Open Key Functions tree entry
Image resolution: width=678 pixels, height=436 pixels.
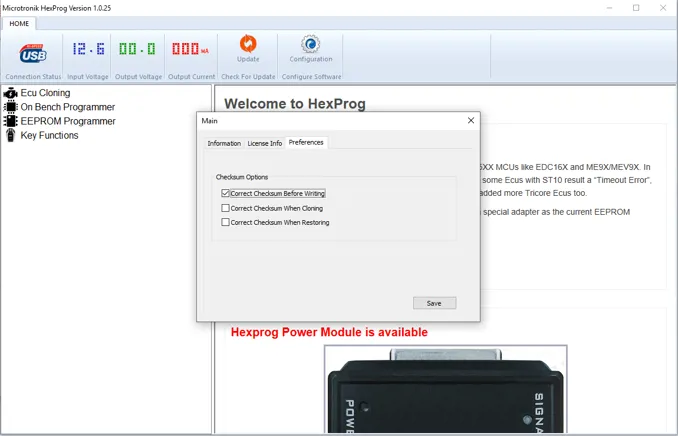click(49, 135)
